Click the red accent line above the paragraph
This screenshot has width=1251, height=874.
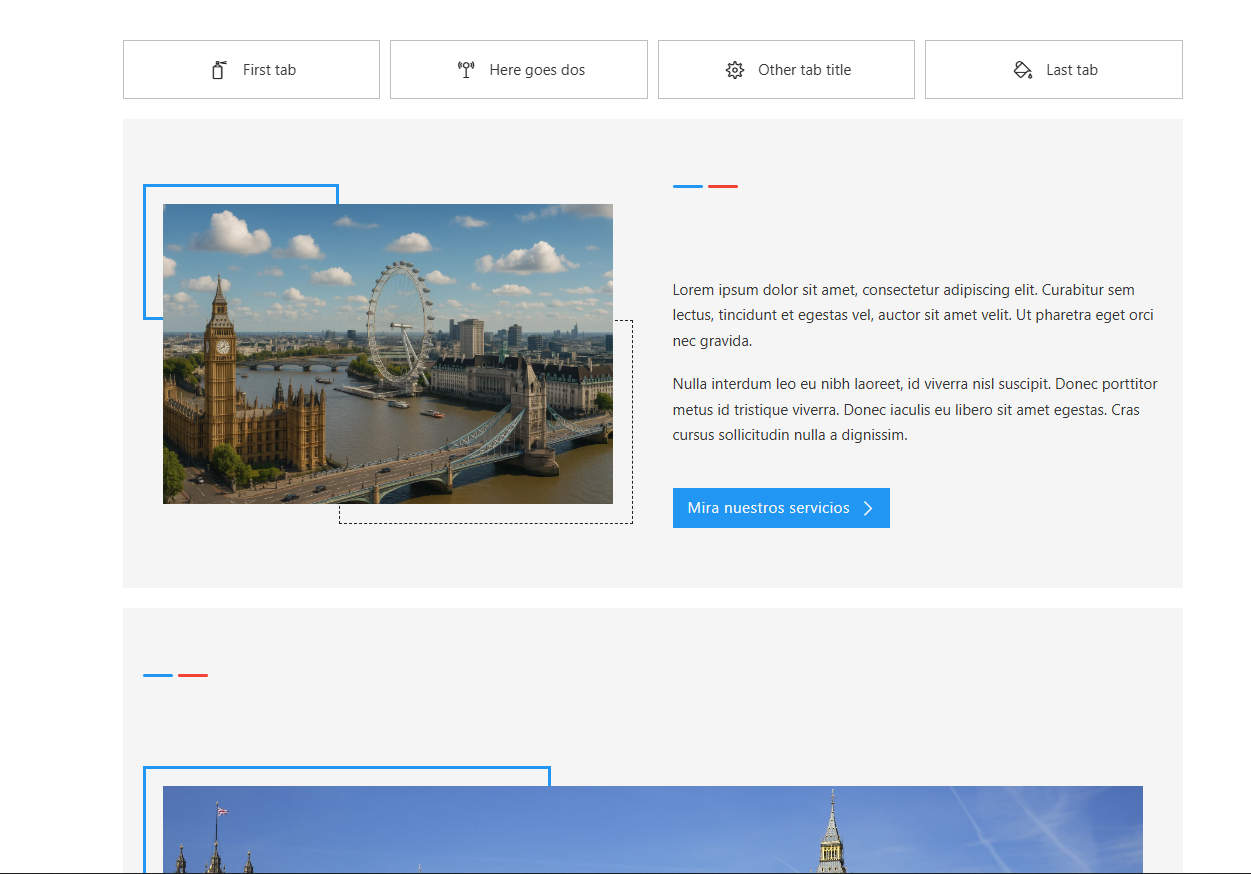(x=723, y=187)
